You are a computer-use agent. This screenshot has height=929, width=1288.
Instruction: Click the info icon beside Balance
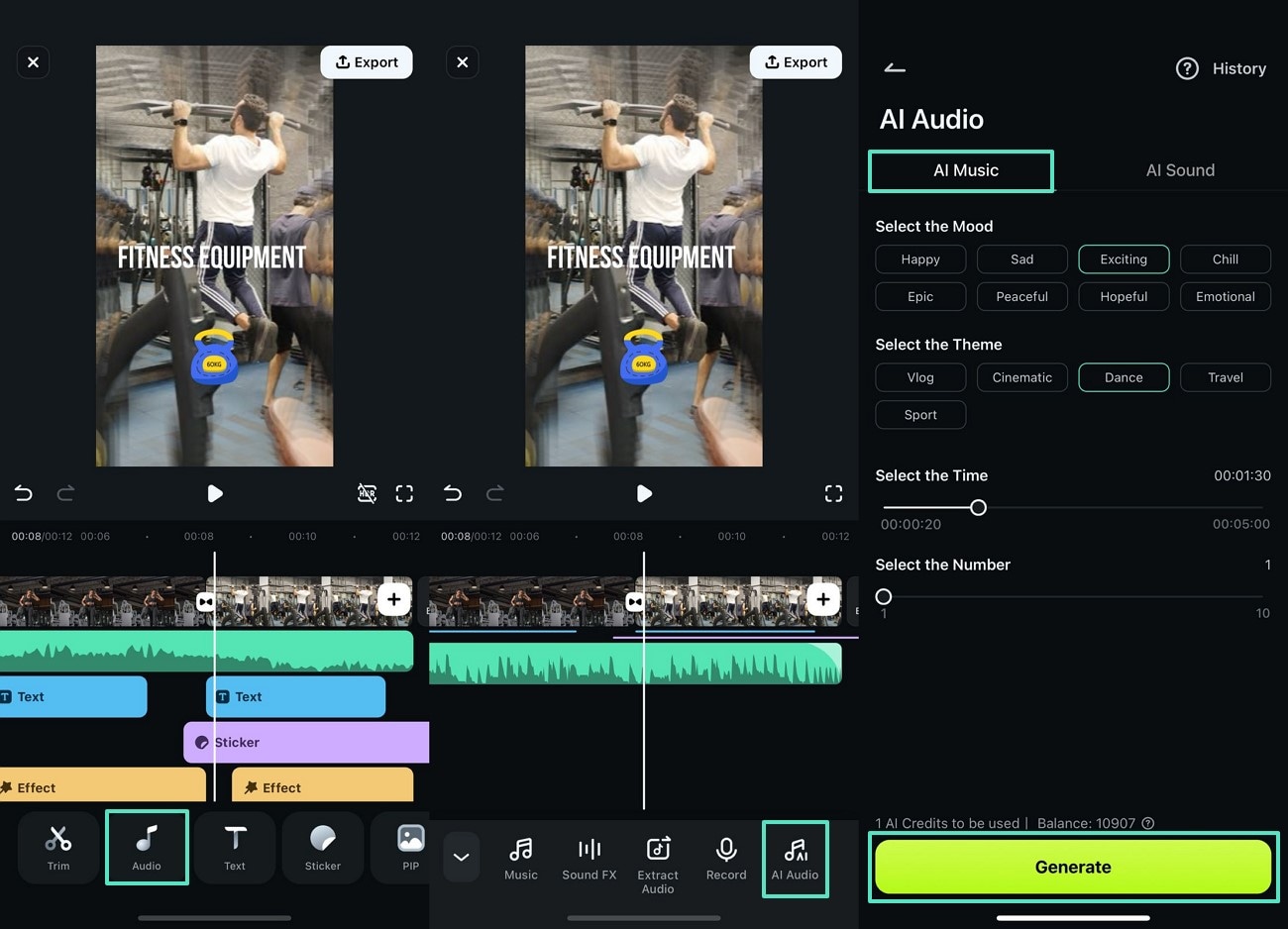click(x=1148, y=823)
